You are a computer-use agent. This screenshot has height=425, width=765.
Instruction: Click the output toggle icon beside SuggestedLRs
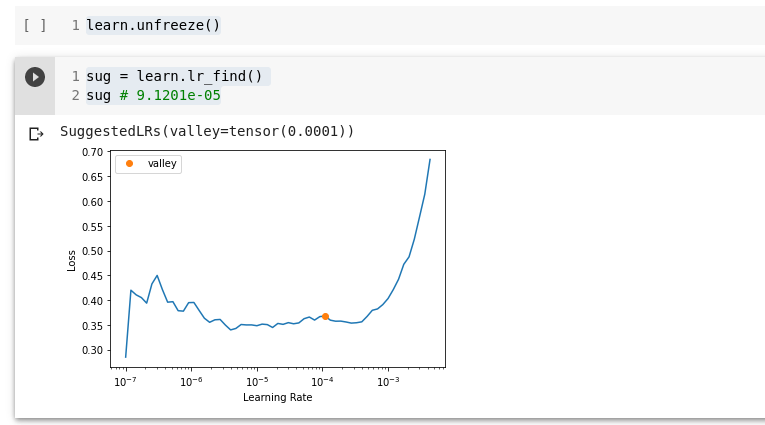[x=36, y=133]
